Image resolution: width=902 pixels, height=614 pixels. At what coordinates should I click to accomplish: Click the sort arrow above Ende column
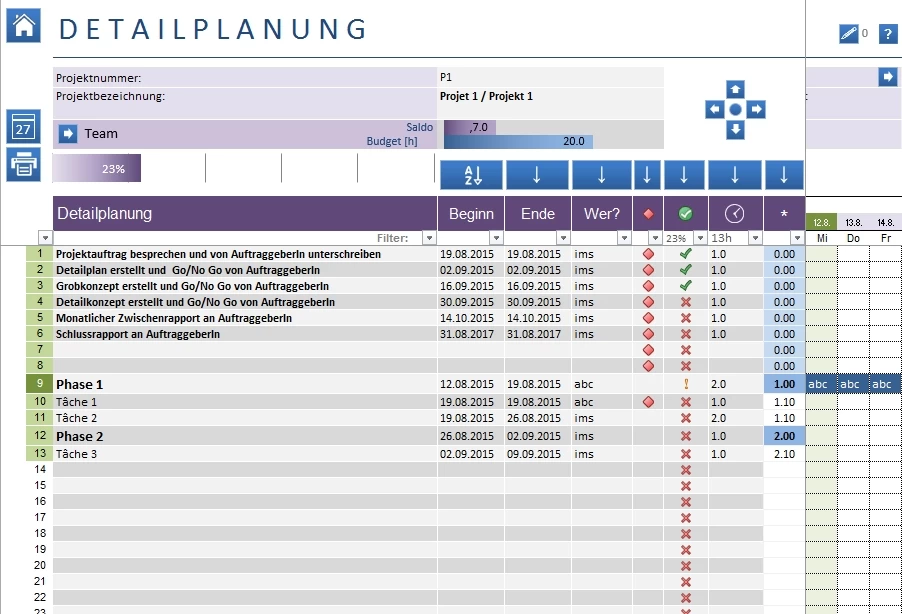537,175
